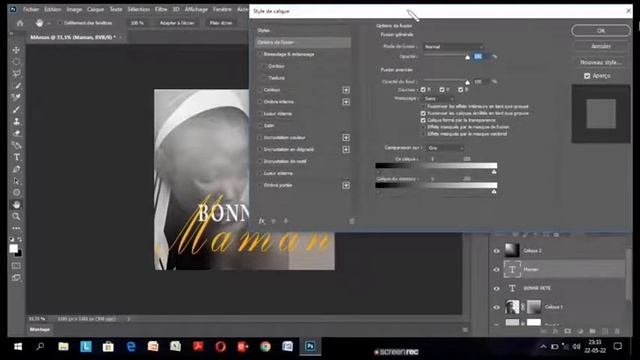The image size is (640, 360).
Task: Open Photoshop from the taskbar
Action: (x=310, y=347)
